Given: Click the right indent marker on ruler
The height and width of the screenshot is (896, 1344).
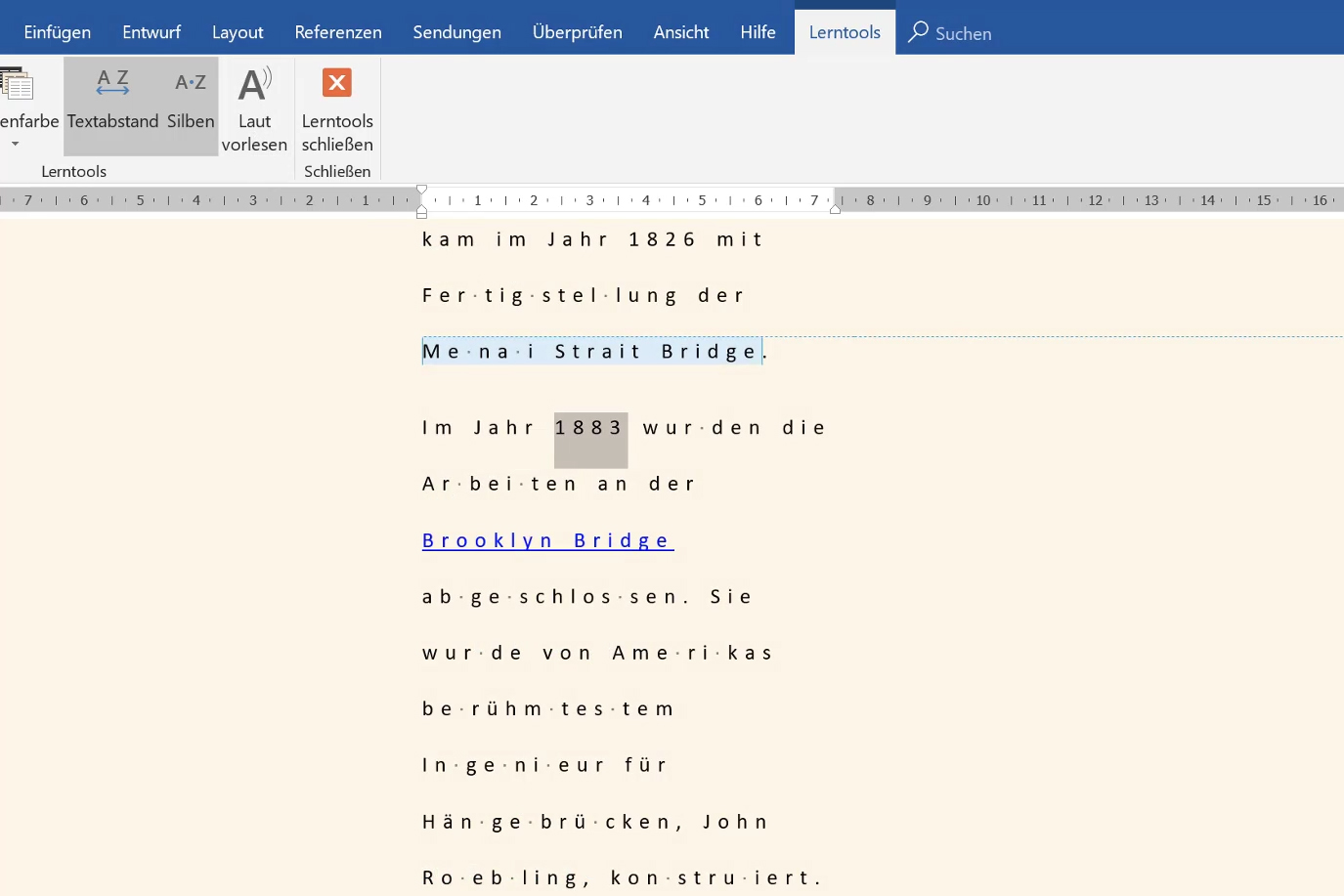Looking at the screenshot, I should click(836, 208).
